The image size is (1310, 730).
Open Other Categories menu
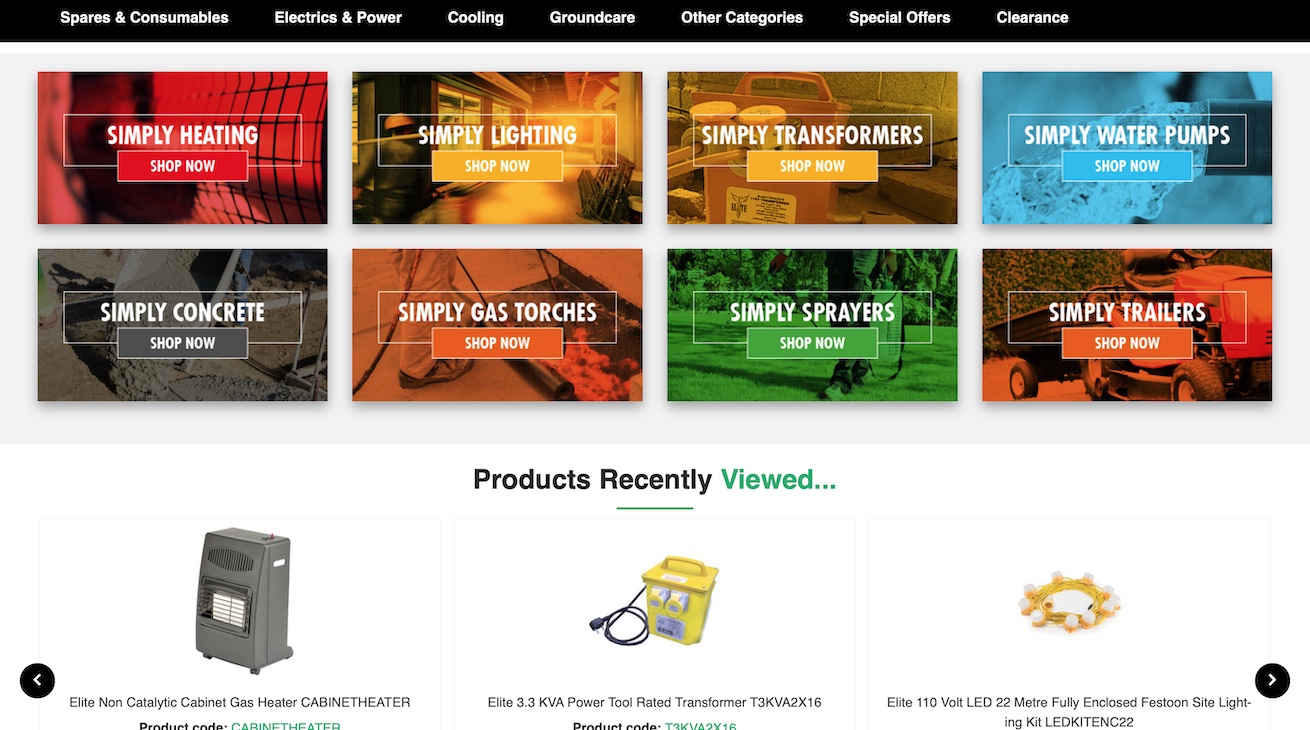point(742,17)
